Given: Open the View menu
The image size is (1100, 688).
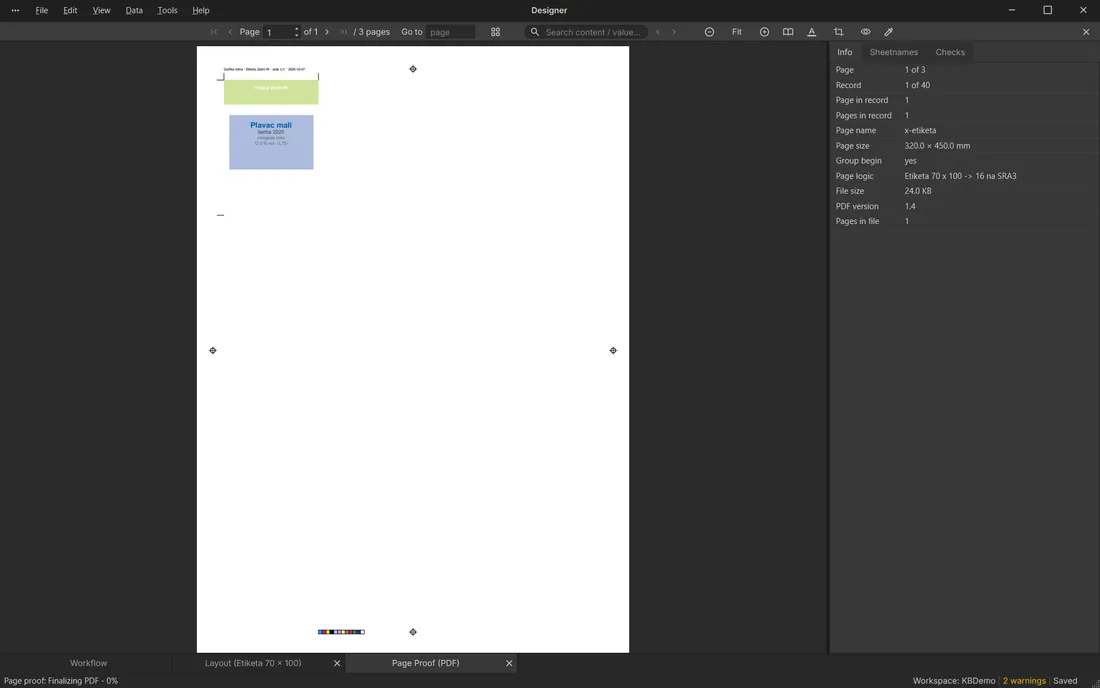Looking at the screenshot, I should [101, 11].
